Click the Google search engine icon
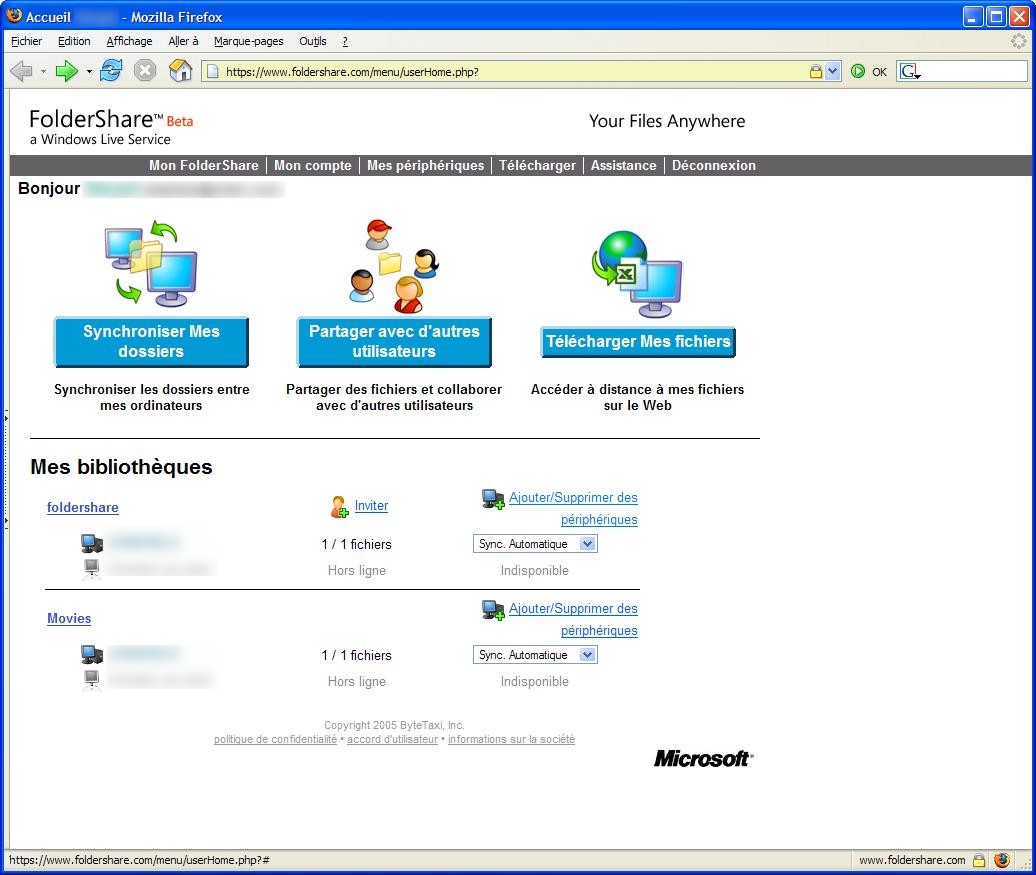 pos(910,71)
